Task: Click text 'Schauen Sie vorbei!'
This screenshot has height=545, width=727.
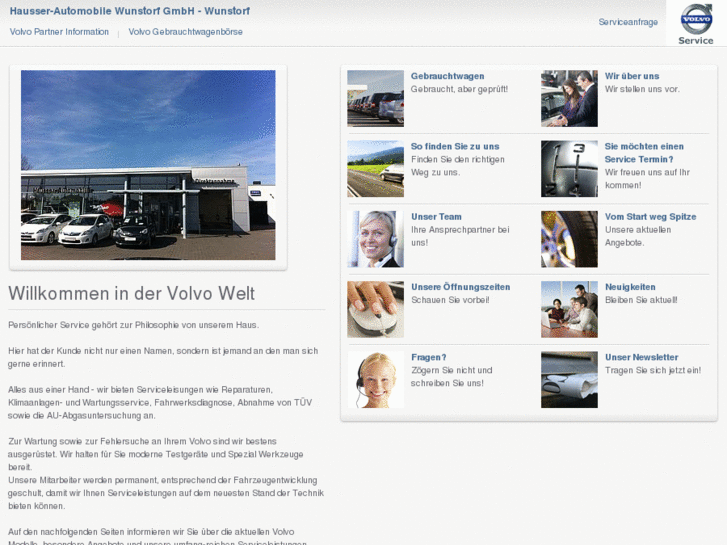Action: [450, 300]
